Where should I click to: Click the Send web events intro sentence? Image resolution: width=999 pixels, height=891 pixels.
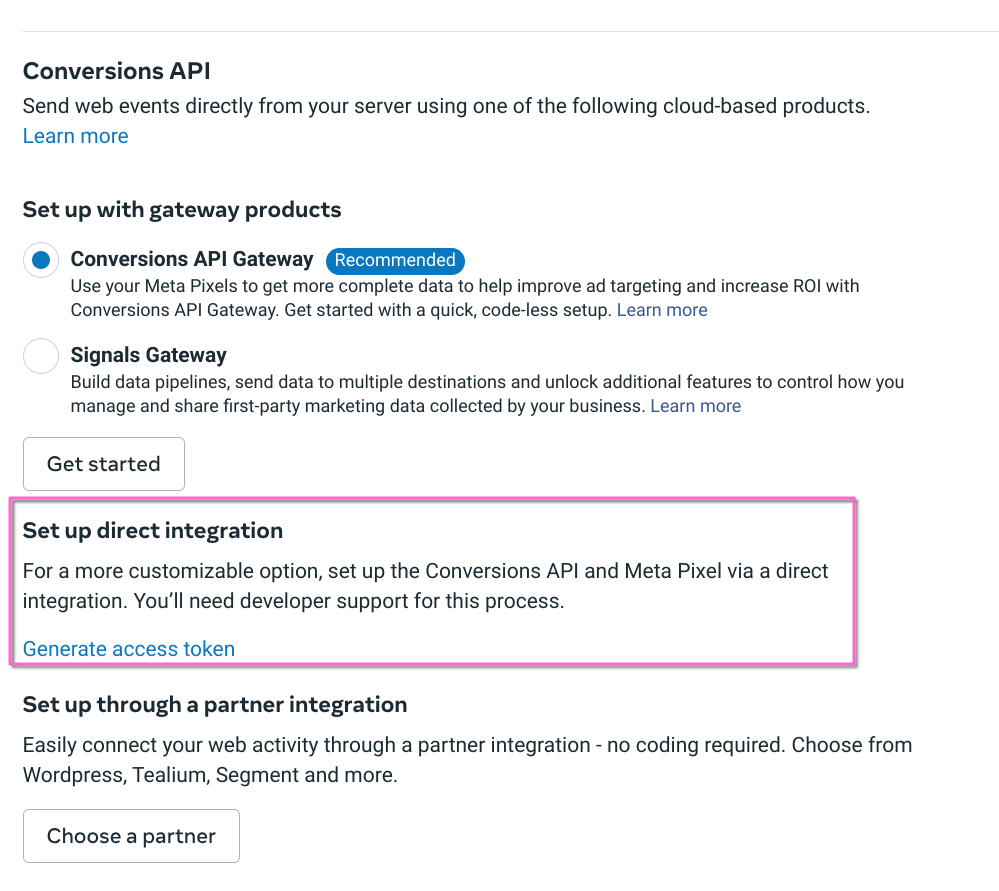point(446,106)
